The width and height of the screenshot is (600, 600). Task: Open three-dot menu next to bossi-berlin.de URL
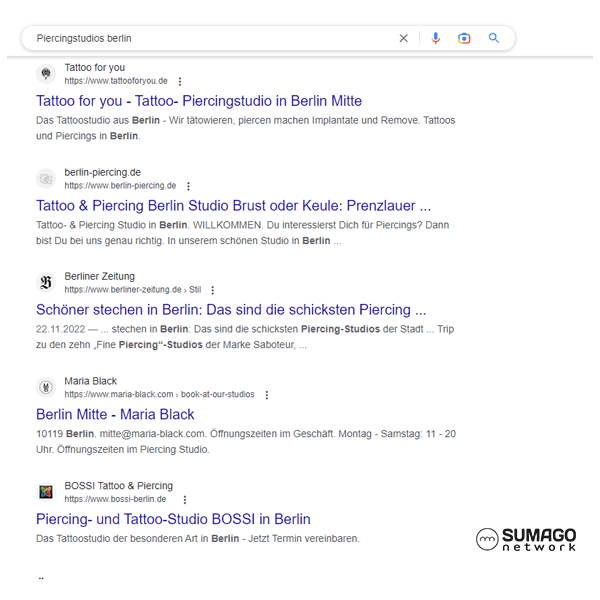[185, 499]
